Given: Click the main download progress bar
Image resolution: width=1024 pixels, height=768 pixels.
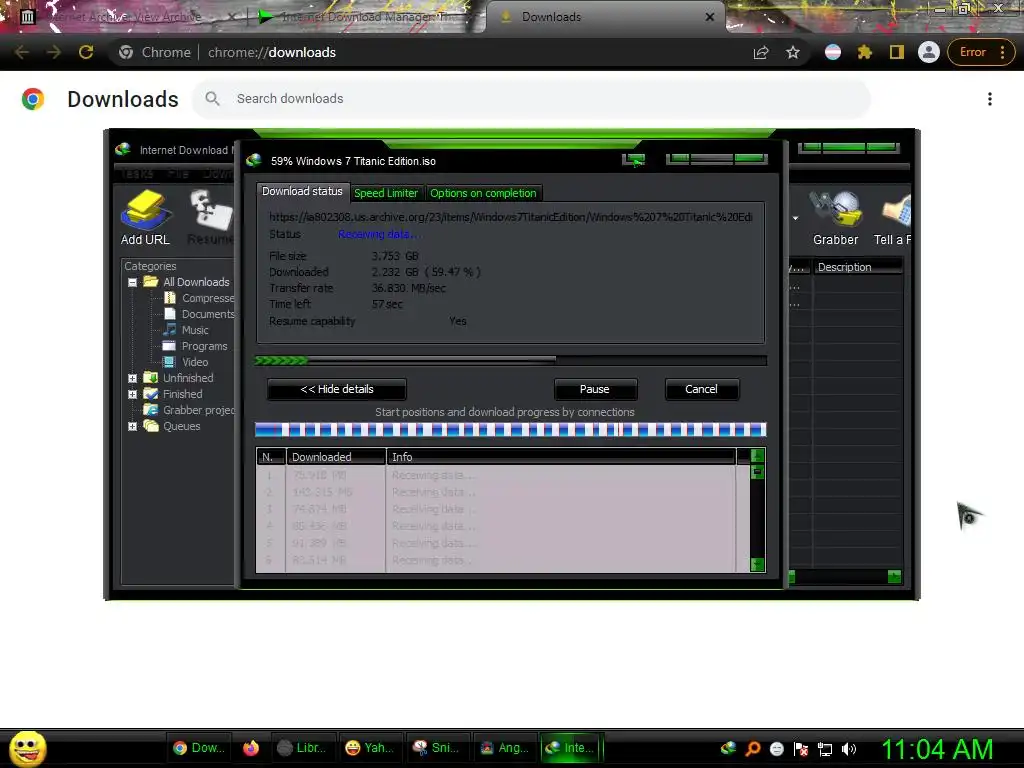Looking at the screenshot, I should 511,360.
